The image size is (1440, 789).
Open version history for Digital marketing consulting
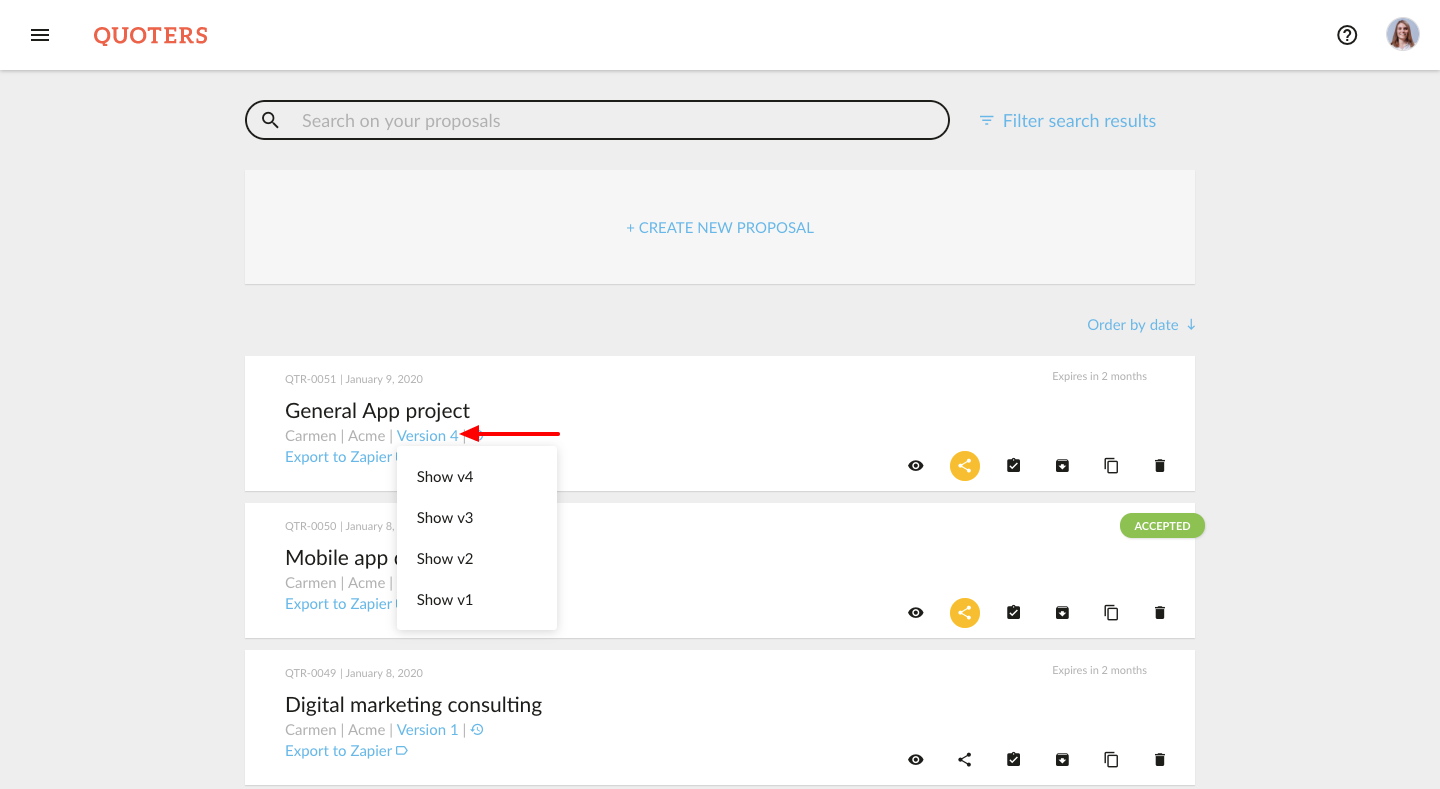[477, 729]
